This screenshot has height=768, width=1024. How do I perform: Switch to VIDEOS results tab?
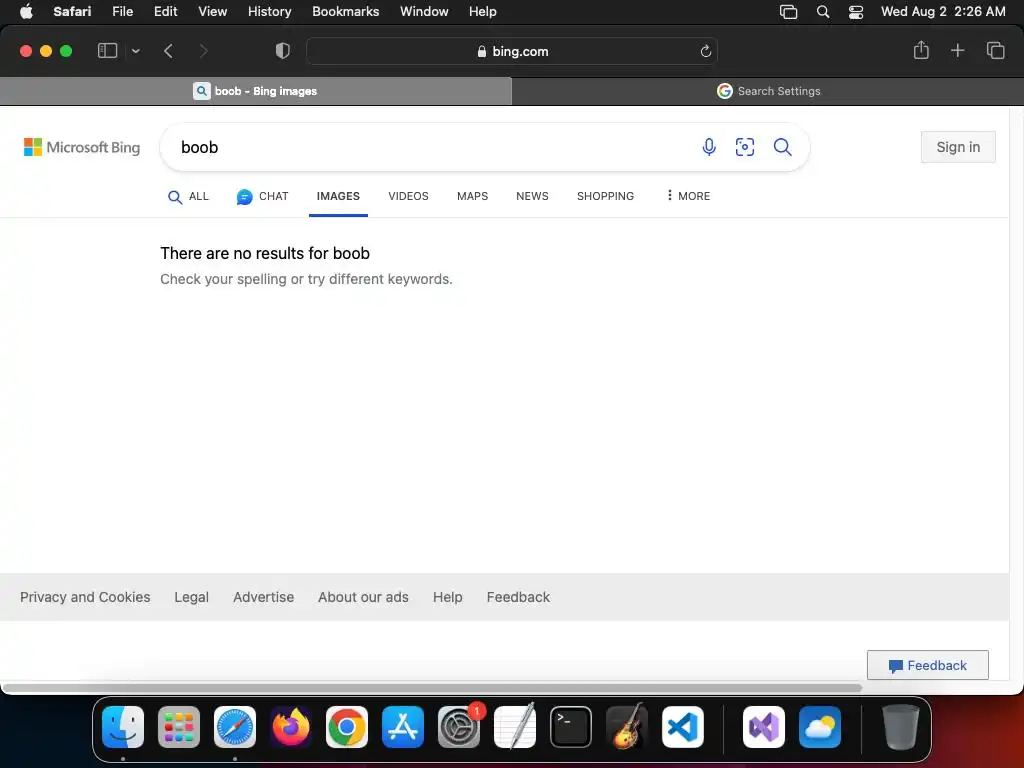(x=408, y=196)
